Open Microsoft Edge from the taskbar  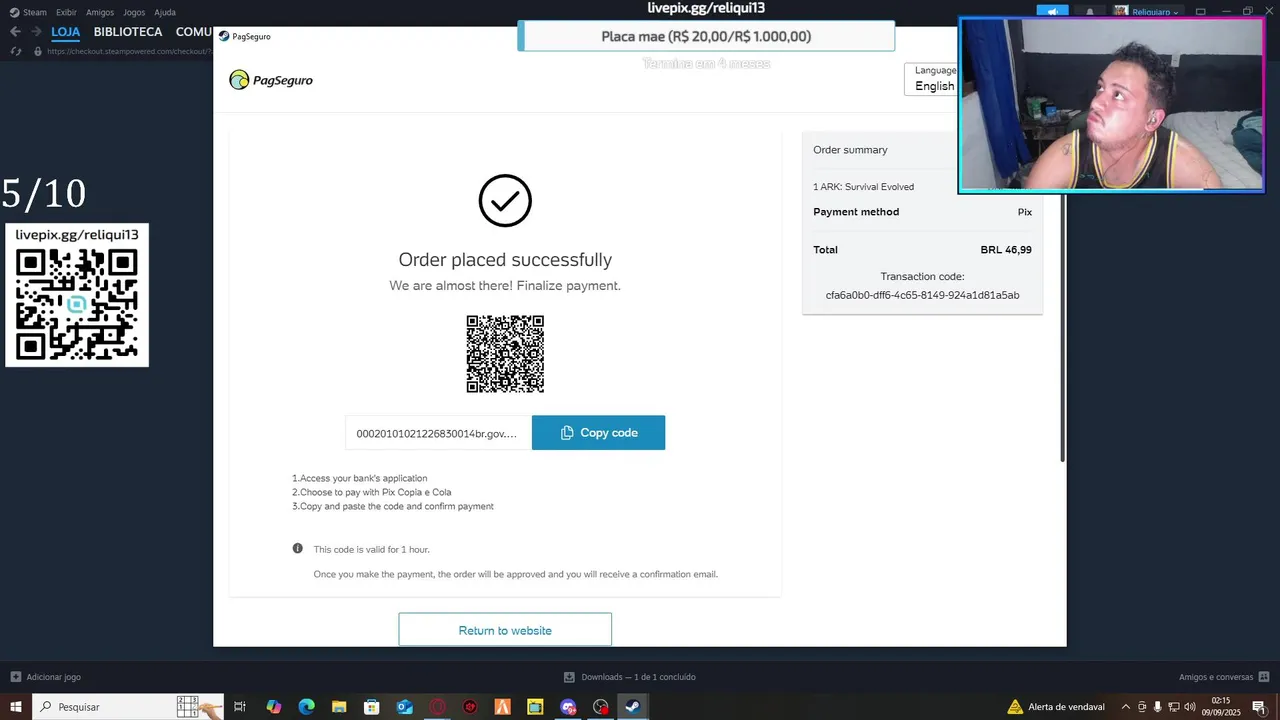[307, 707]
